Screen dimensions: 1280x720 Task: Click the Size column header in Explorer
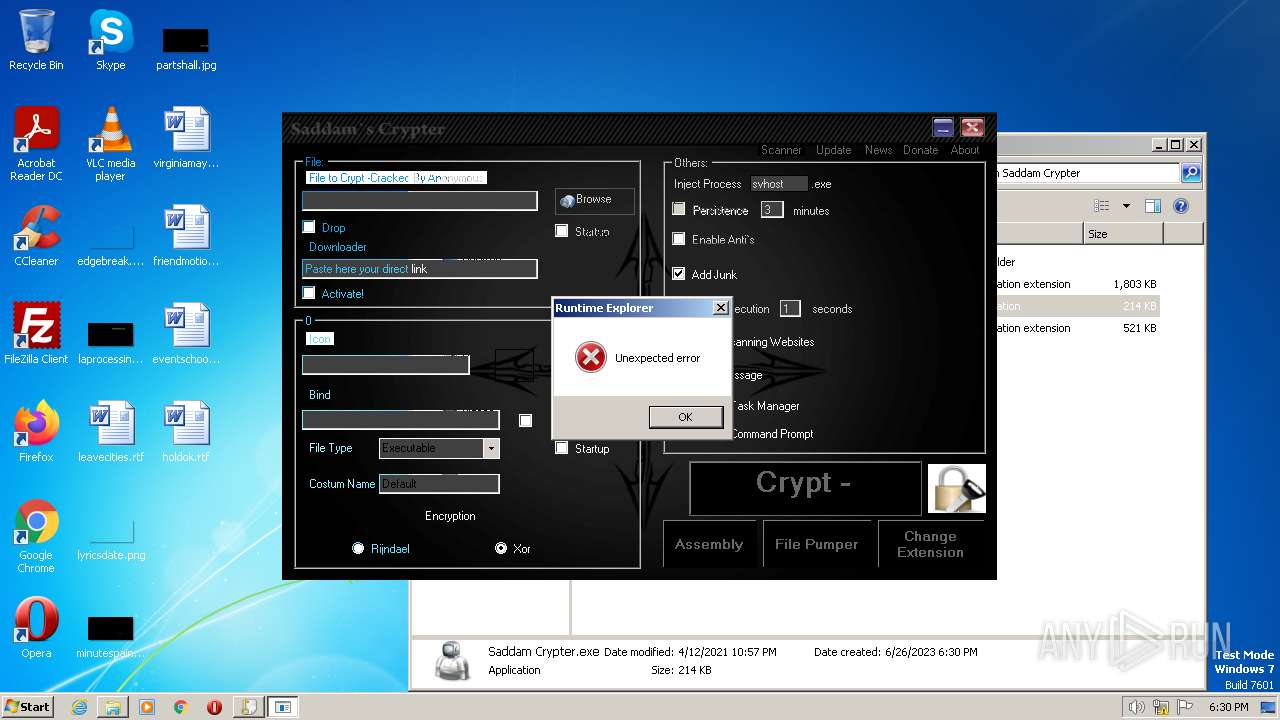click(x=1124, y=234)
